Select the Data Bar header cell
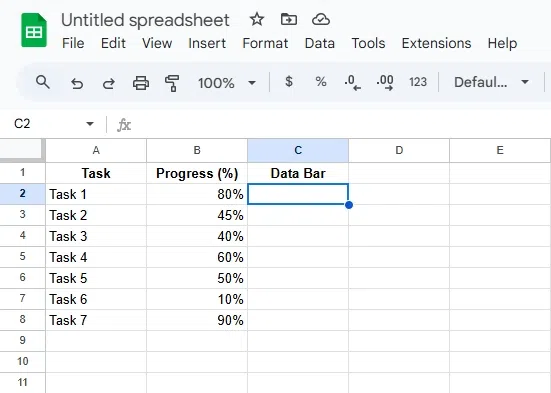551x393 pixels. point(298,173)
